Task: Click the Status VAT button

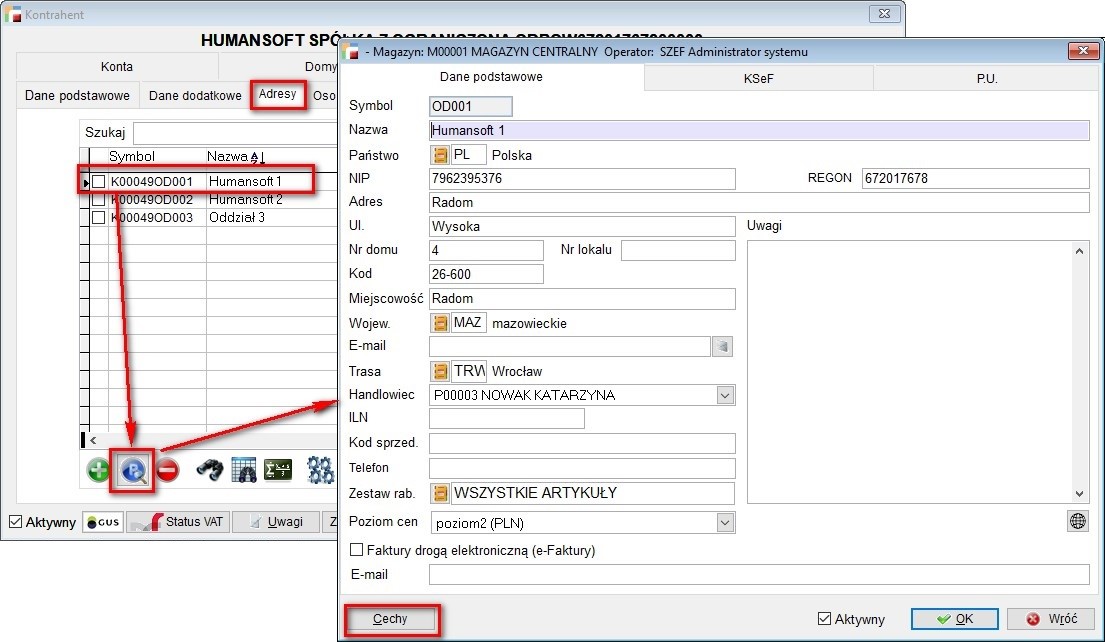Action: click(178, 522)
